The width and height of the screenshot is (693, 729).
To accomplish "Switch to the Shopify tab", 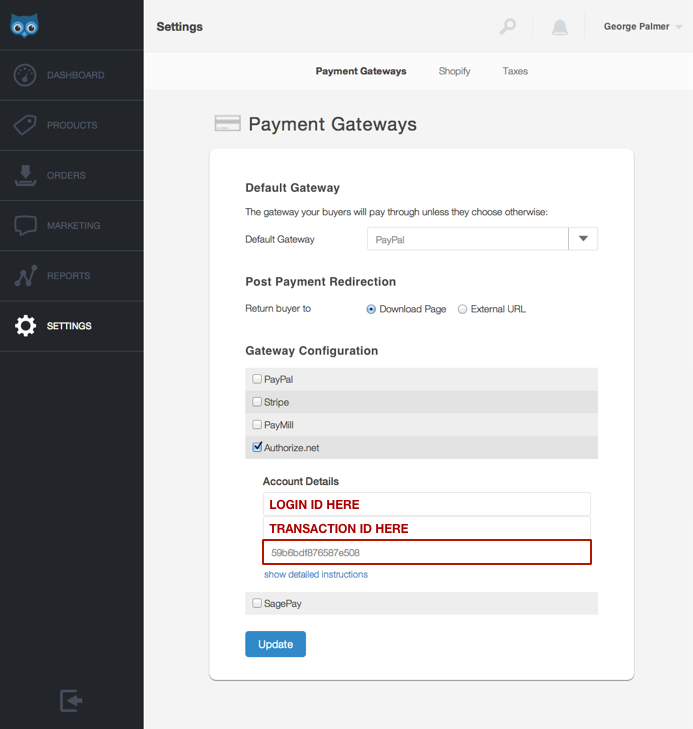I will point(454,71).
